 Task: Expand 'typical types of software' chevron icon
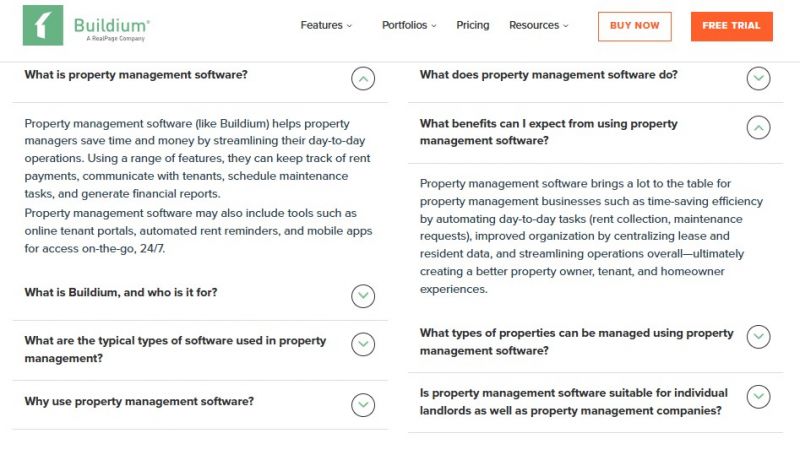tap(363, 344)
